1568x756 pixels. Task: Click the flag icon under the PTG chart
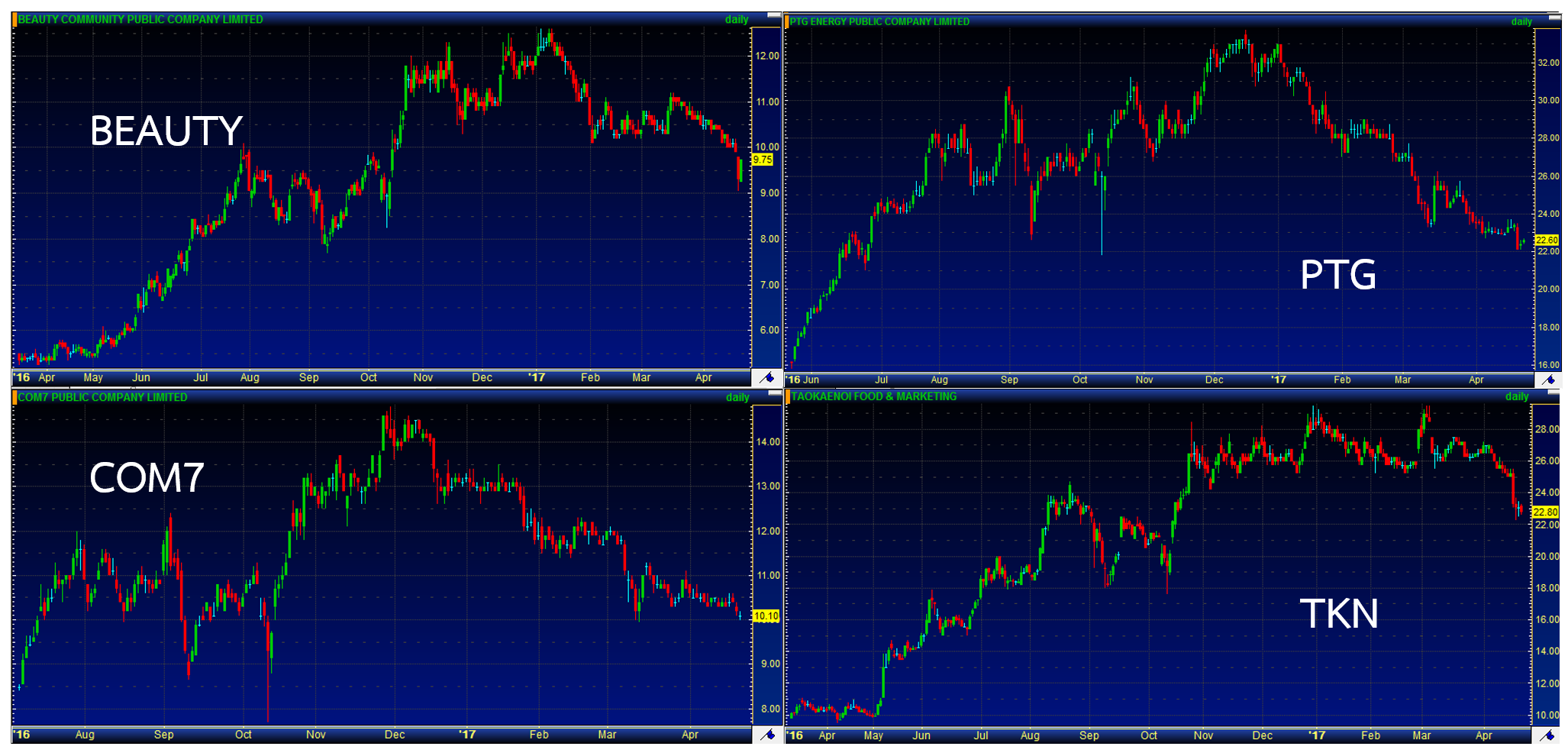pos(1547,380)
